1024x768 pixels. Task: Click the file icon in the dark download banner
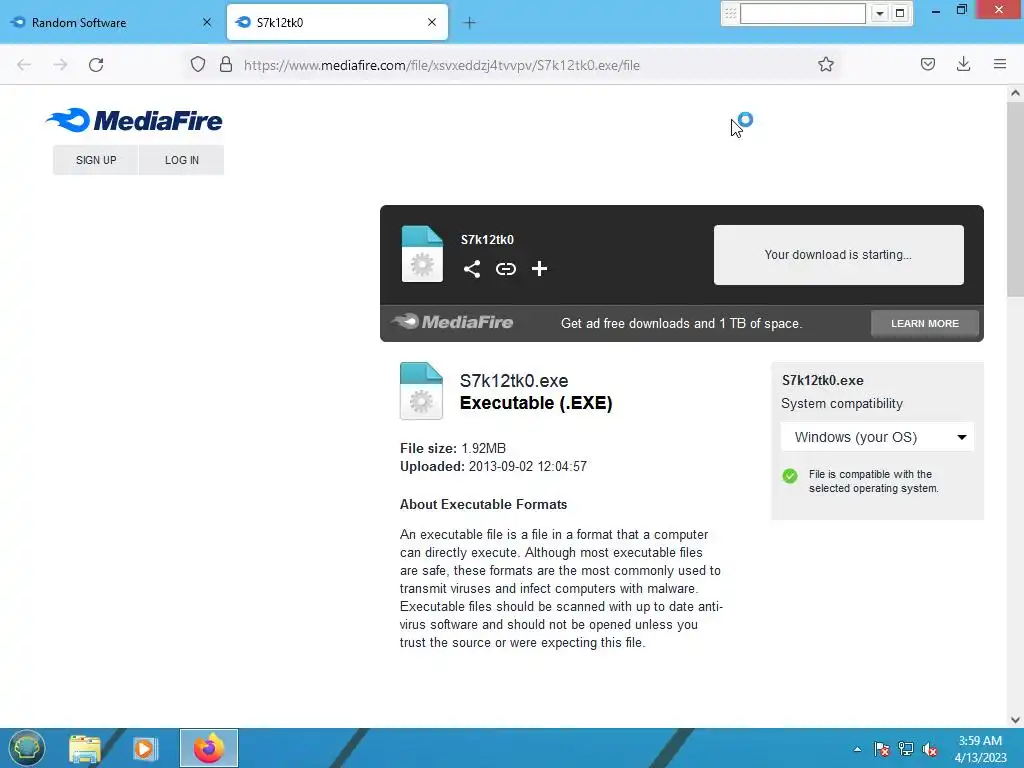pos(422,254)
